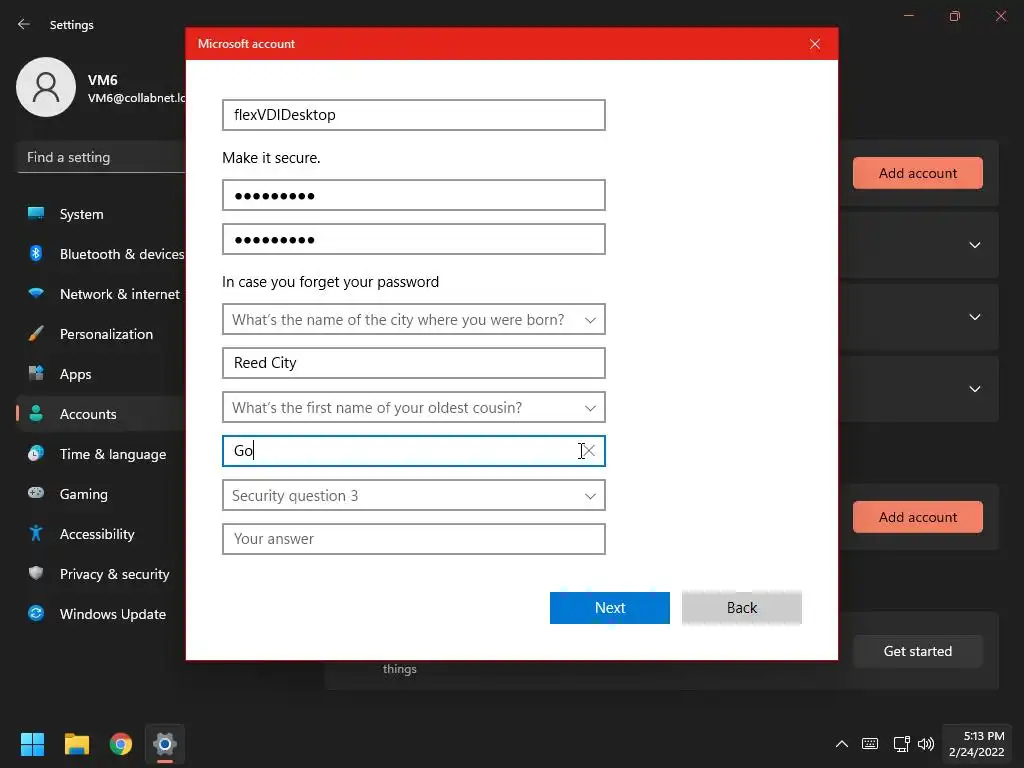
Task: Click the volume speaker tray icon
Action: pyautogui.click(x=926, y=744)
